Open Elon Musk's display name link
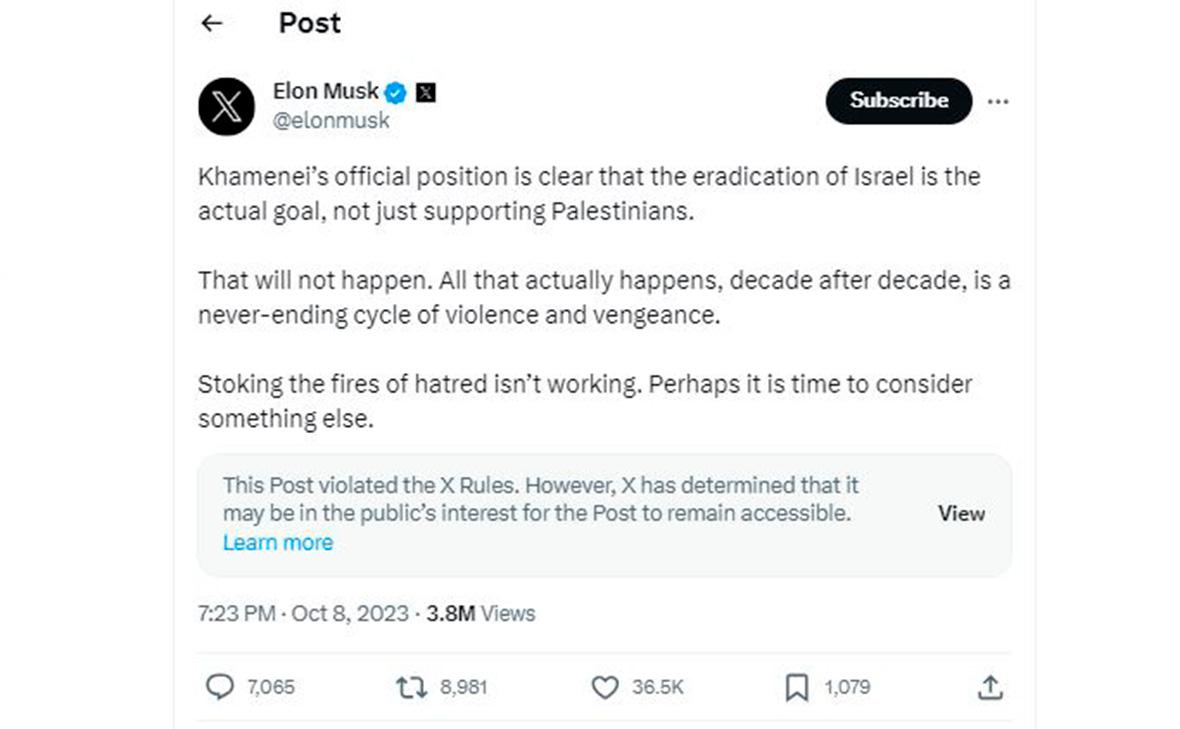 (326, 92)
